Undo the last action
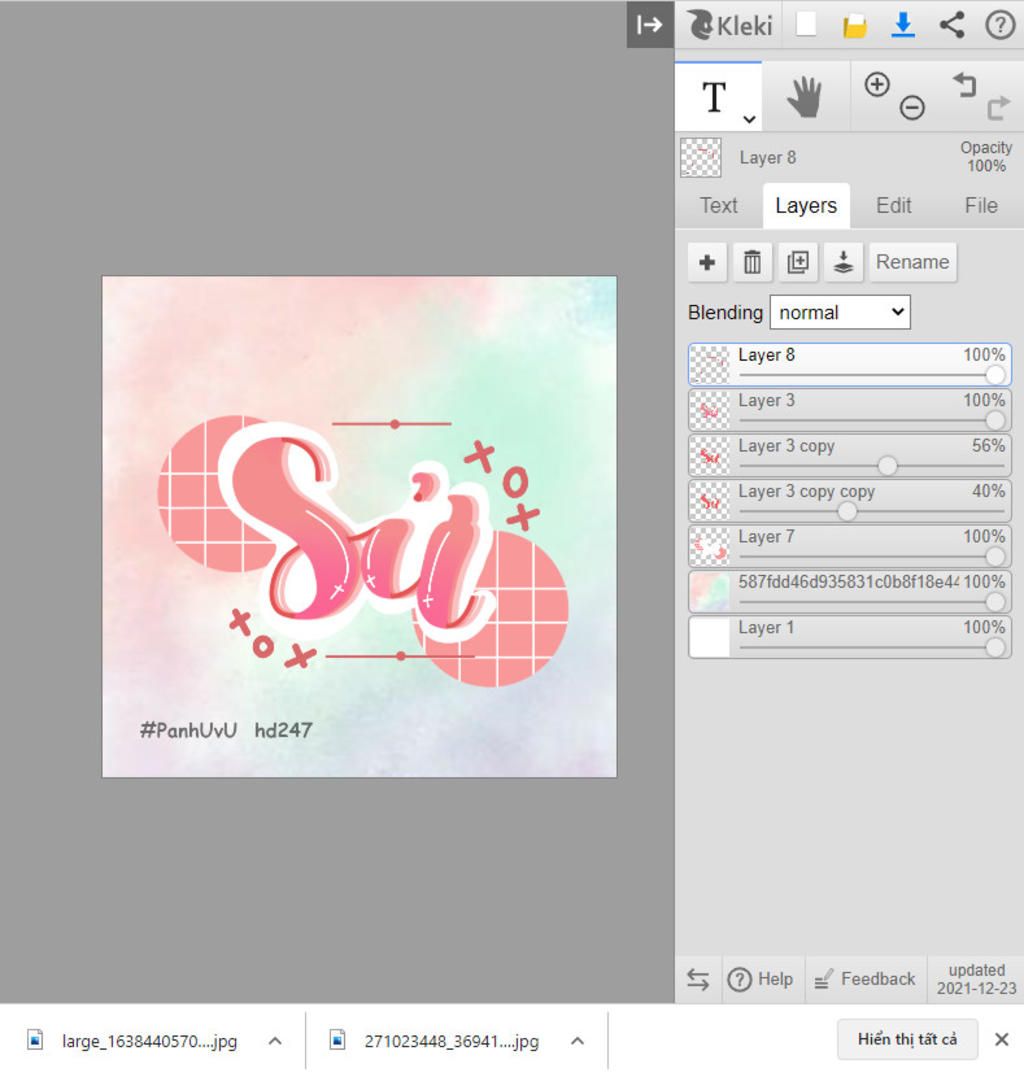1024x1077 pixels. click(965, 84)
